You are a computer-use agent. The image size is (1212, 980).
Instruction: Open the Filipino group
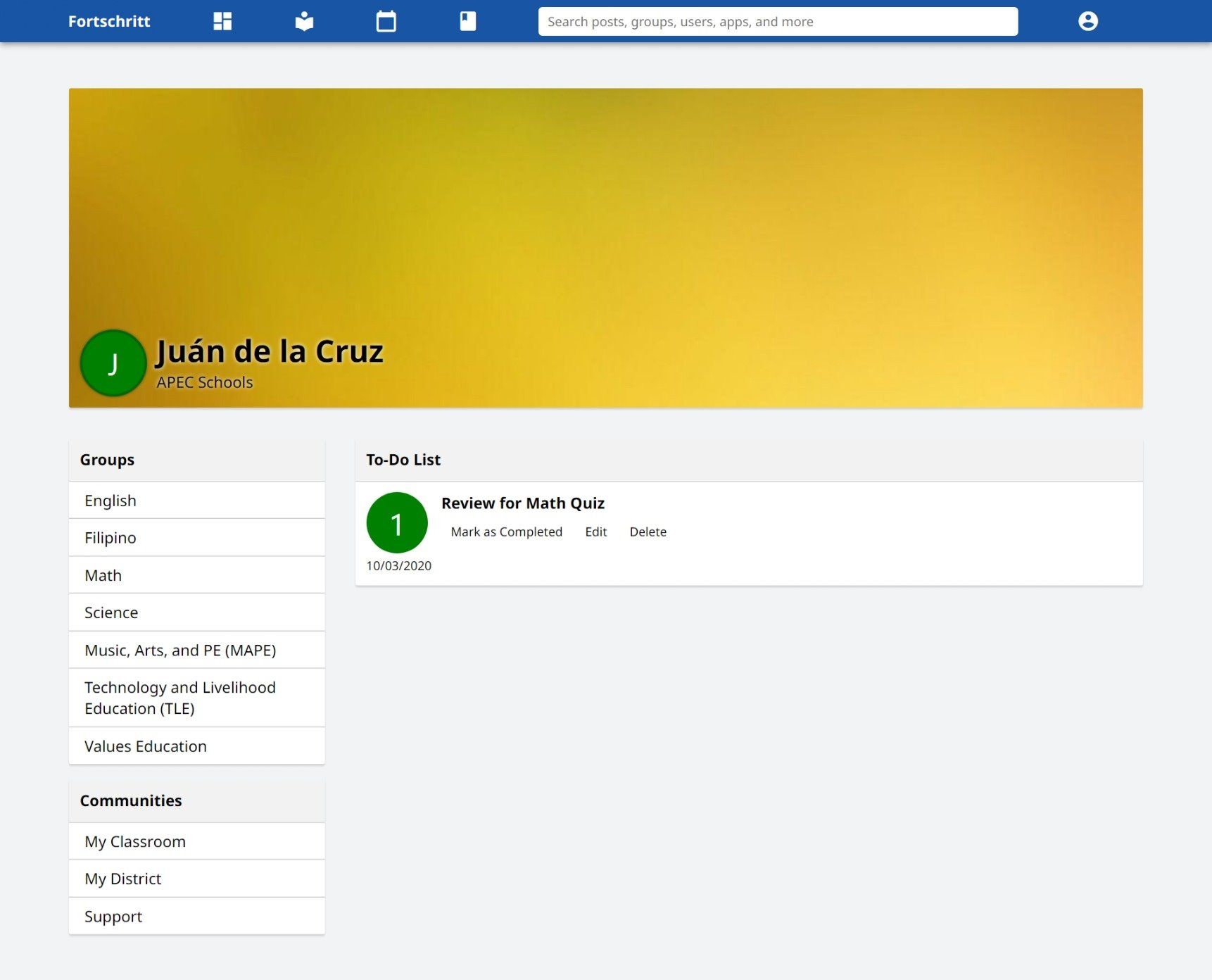(x=111, y=538)
